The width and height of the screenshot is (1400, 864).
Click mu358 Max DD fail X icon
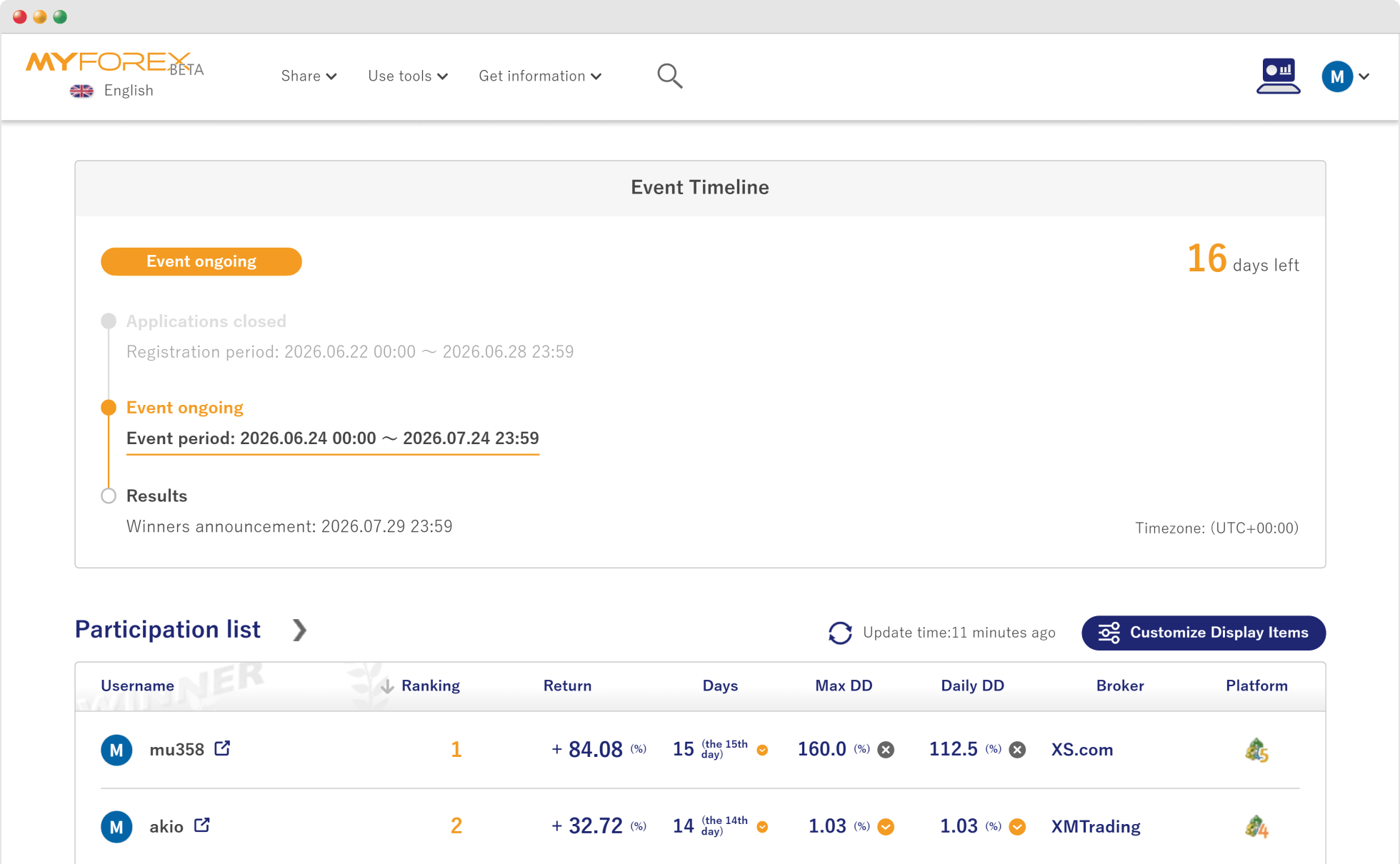pyautogui.click(x=886, y=750)
